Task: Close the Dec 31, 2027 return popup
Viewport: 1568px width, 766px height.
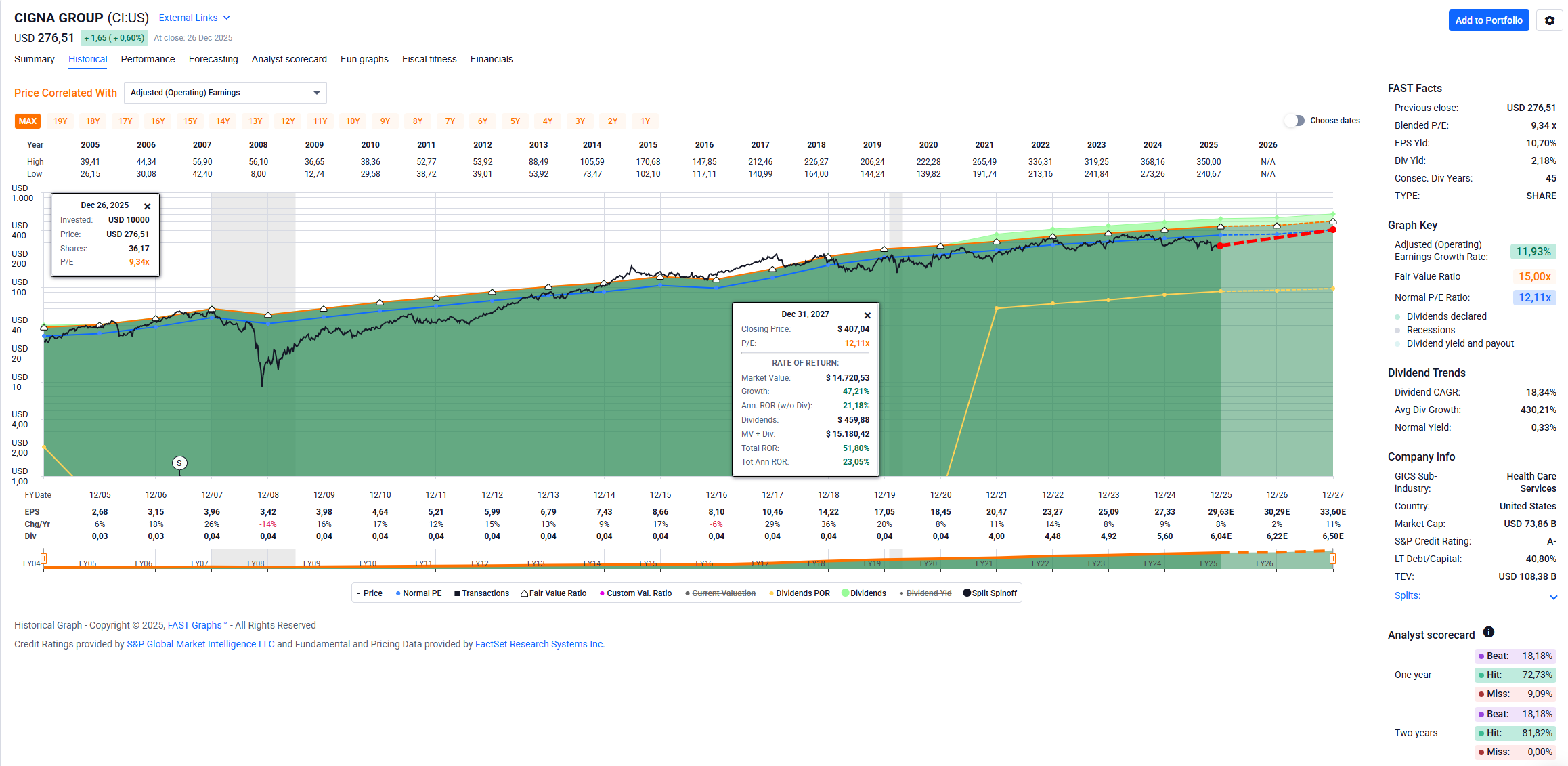Action: pyautogui.click(x=867, y=315)
